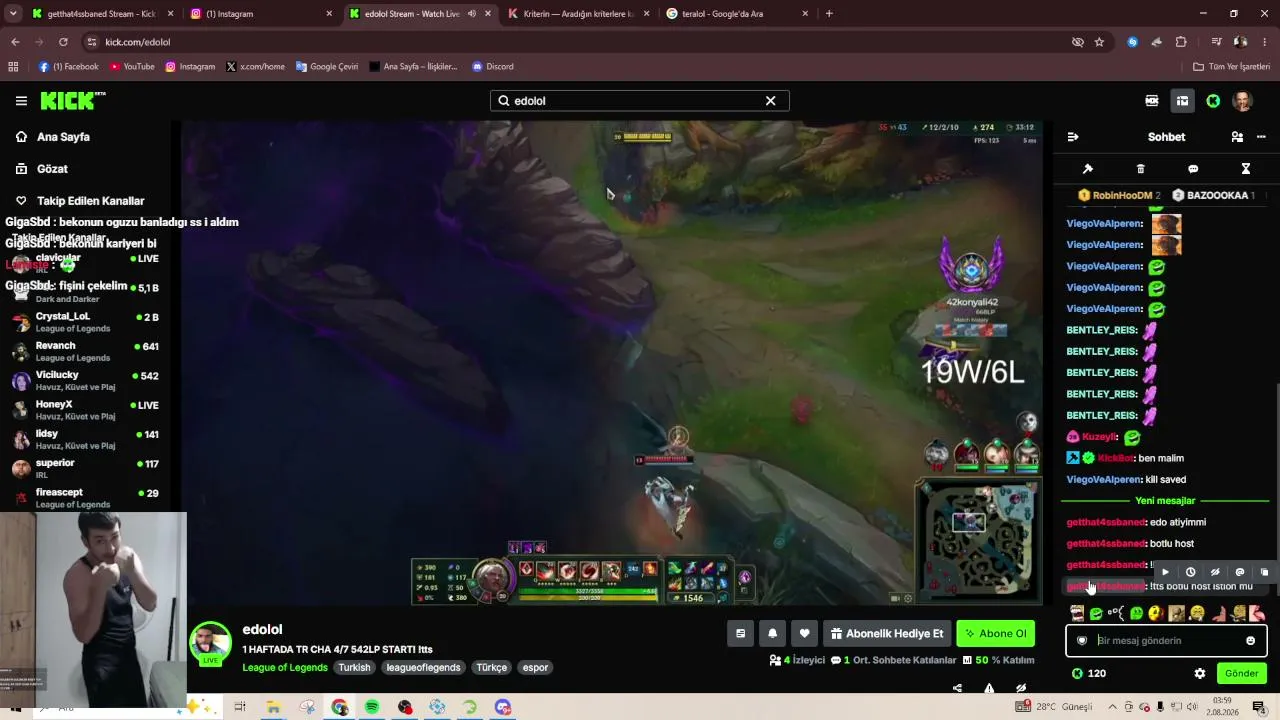Open Takip Edilen Kanallar in sidebar

pyautogui.click(x=90, y=201)
